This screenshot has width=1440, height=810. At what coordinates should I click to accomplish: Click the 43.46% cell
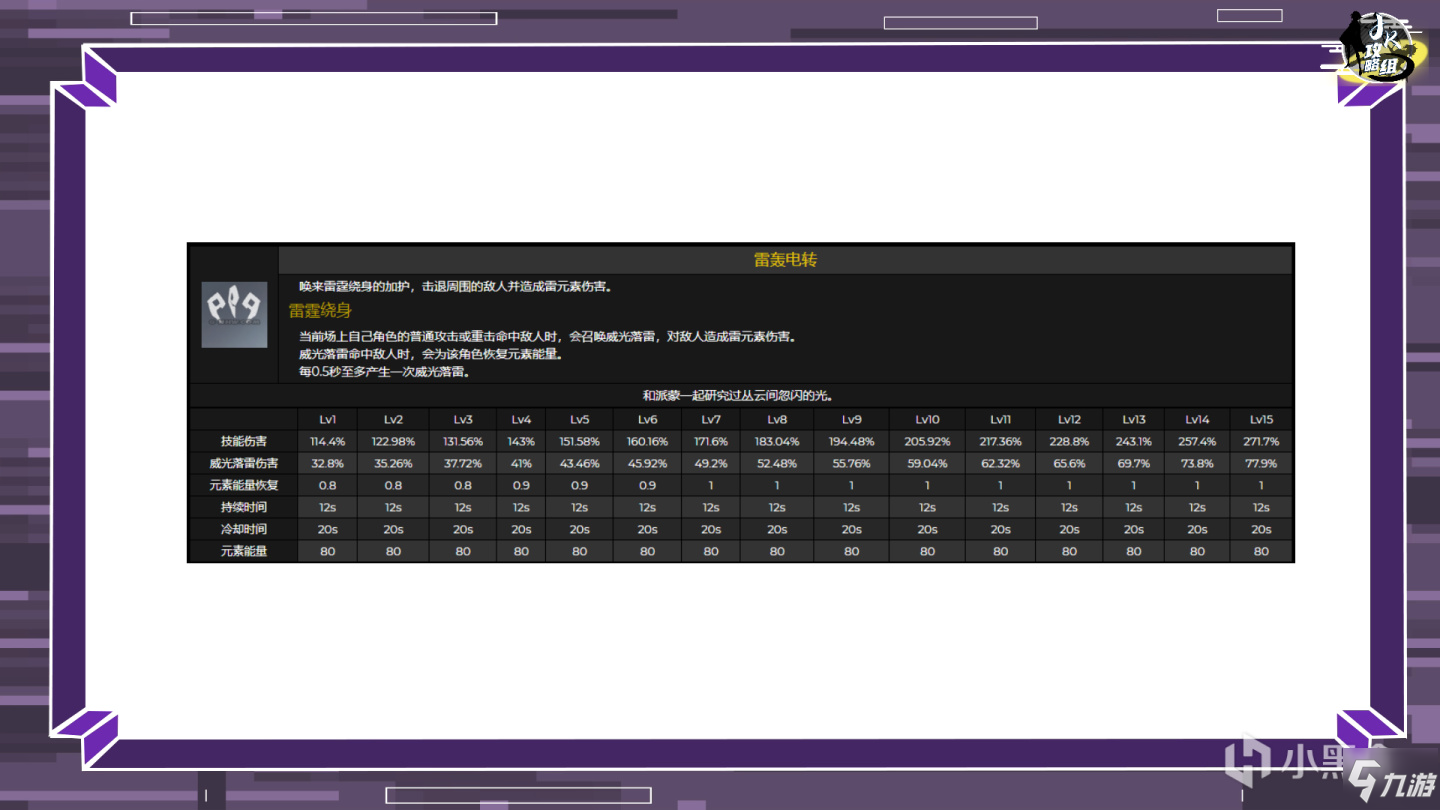click(x=580, y=463)
